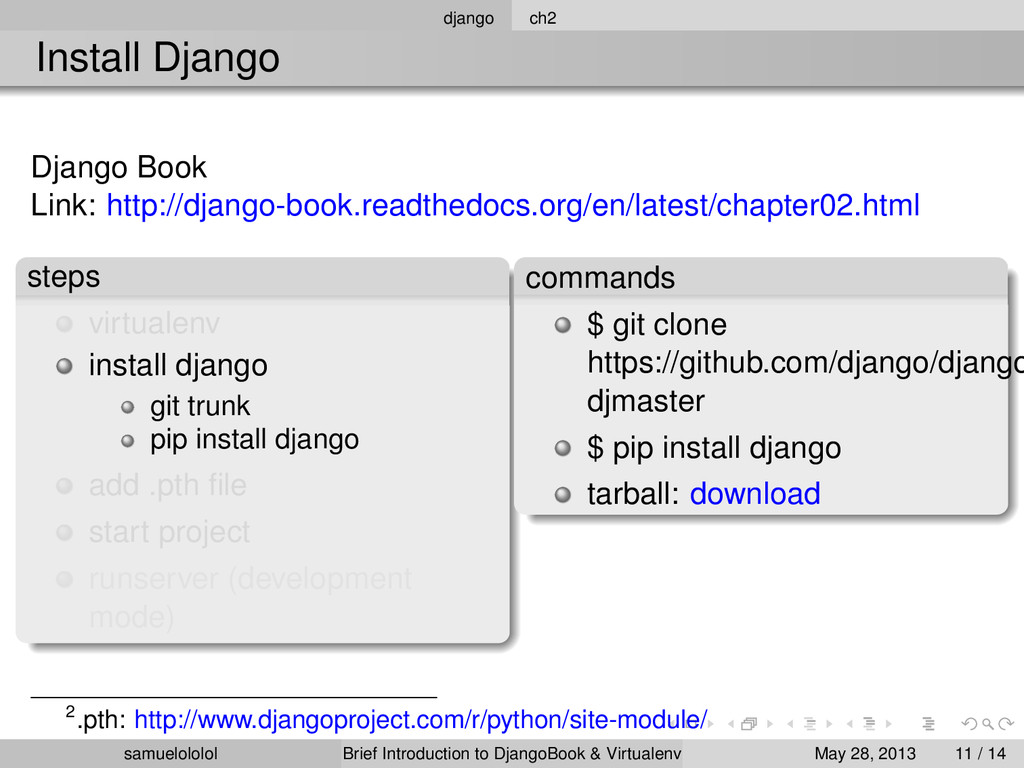Image resolution: width=1024 pixels, height=768 pixels.
Task: Click the 'commands' block heading
Action: click(x=600, y=278)
